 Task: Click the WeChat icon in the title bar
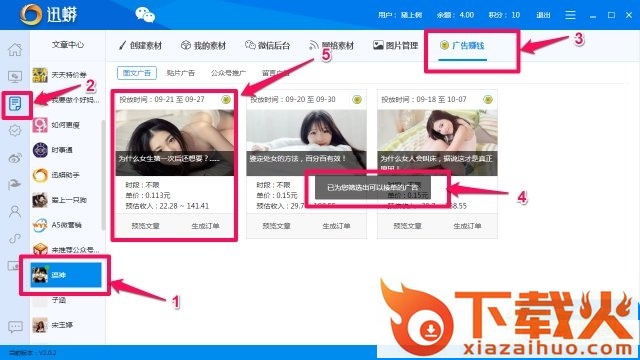[x=145, y=15]
